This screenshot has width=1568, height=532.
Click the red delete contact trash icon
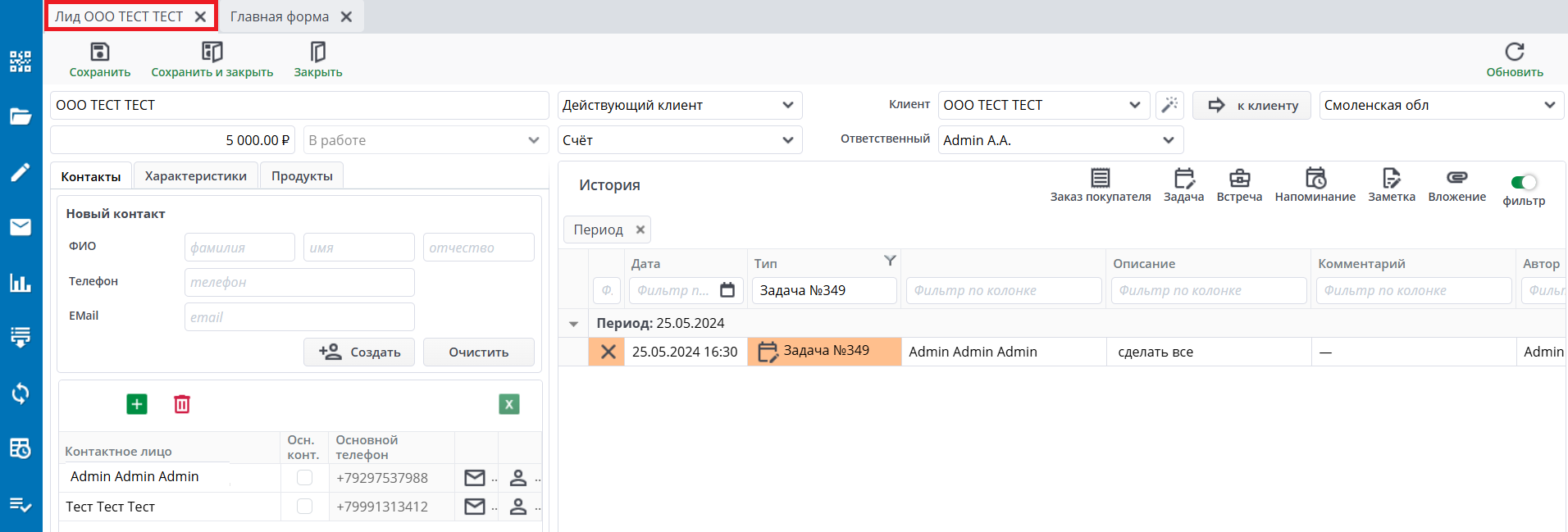click(182, 404)
